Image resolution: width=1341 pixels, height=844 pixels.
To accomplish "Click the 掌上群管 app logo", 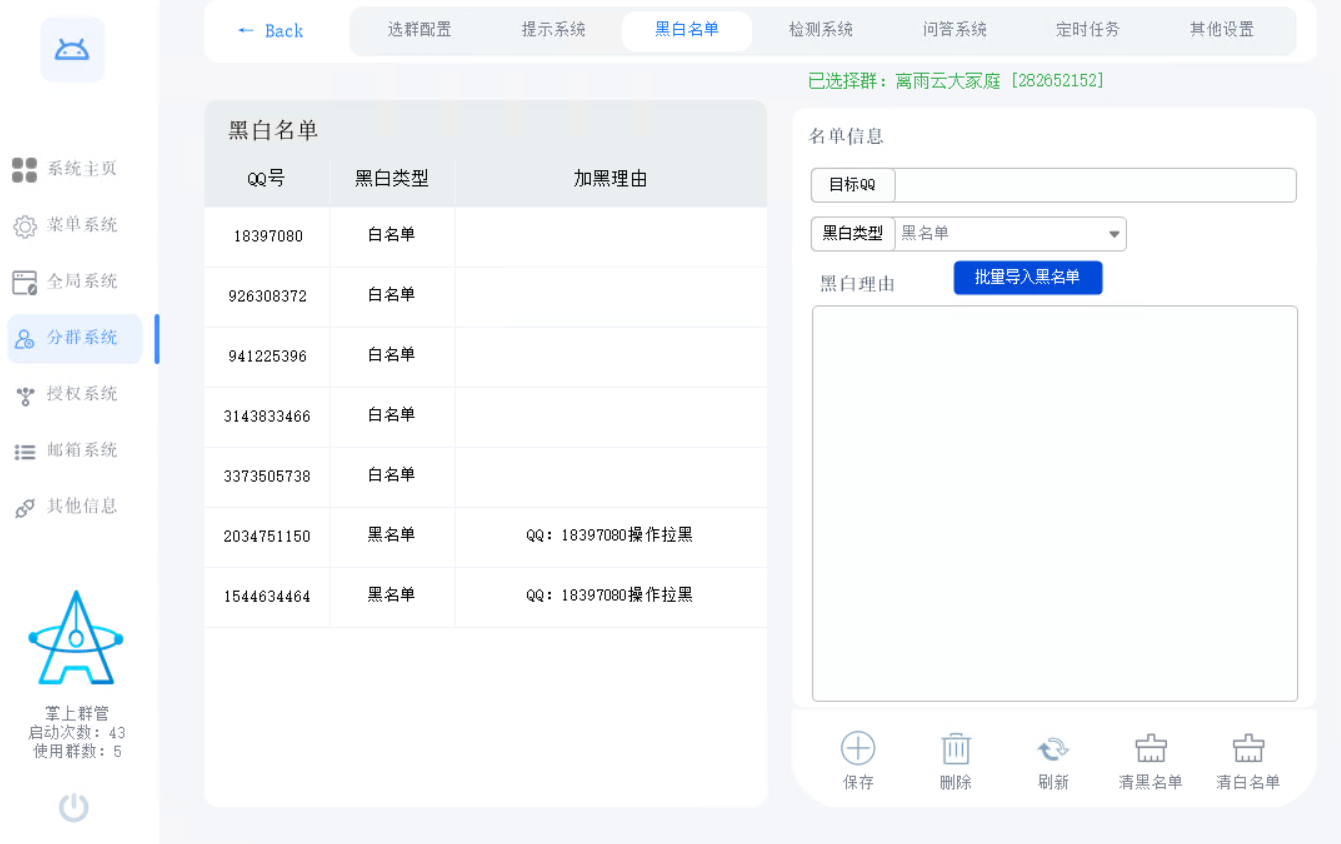I will tap(76, 639).
